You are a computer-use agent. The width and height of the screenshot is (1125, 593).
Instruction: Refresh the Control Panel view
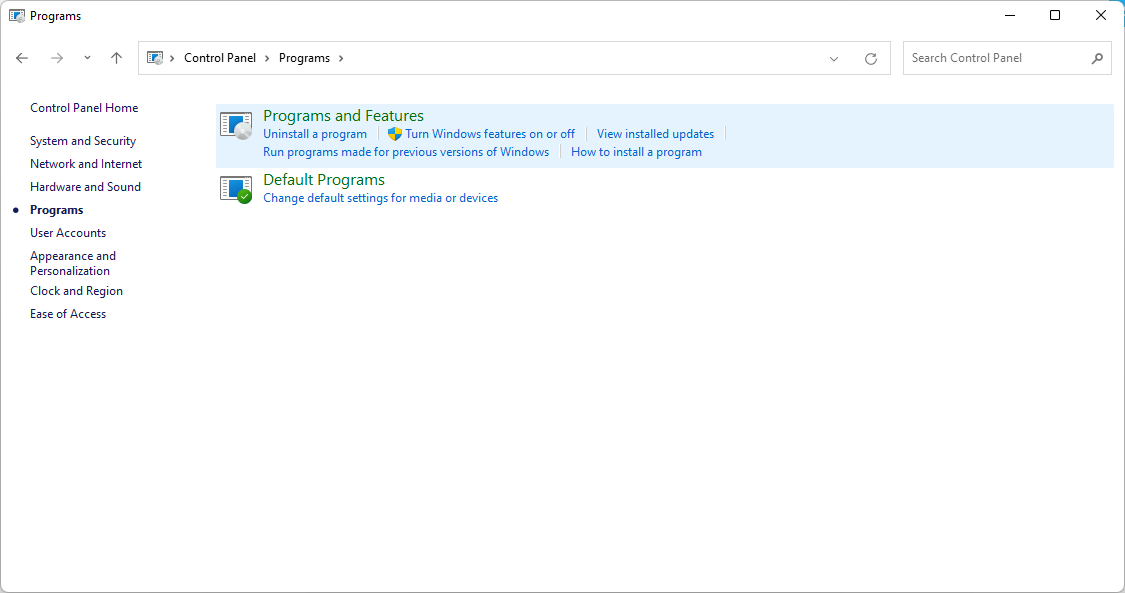[x=870, y=59]
